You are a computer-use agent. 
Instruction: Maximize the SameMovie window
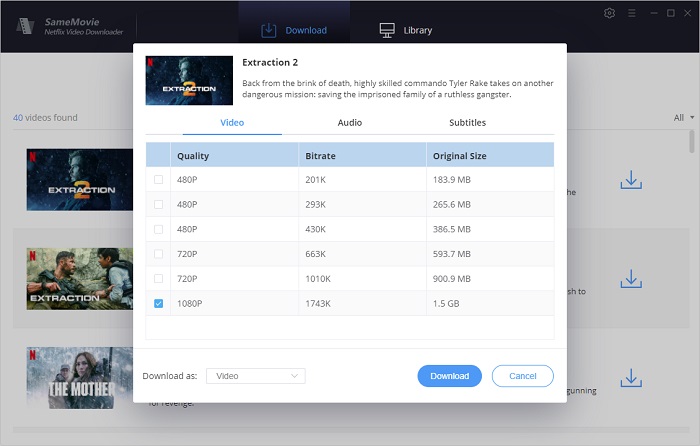coord(671,13)
